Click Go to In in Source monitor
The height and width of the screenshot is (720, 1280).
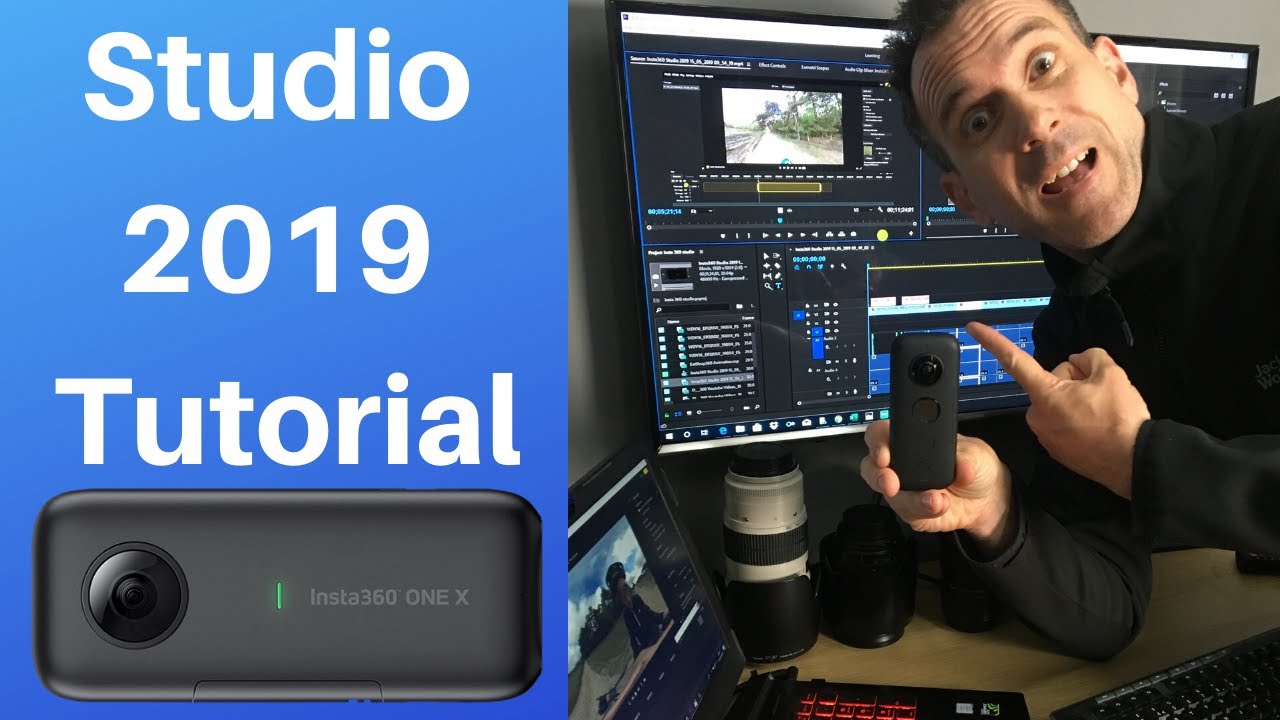[765, 235]
